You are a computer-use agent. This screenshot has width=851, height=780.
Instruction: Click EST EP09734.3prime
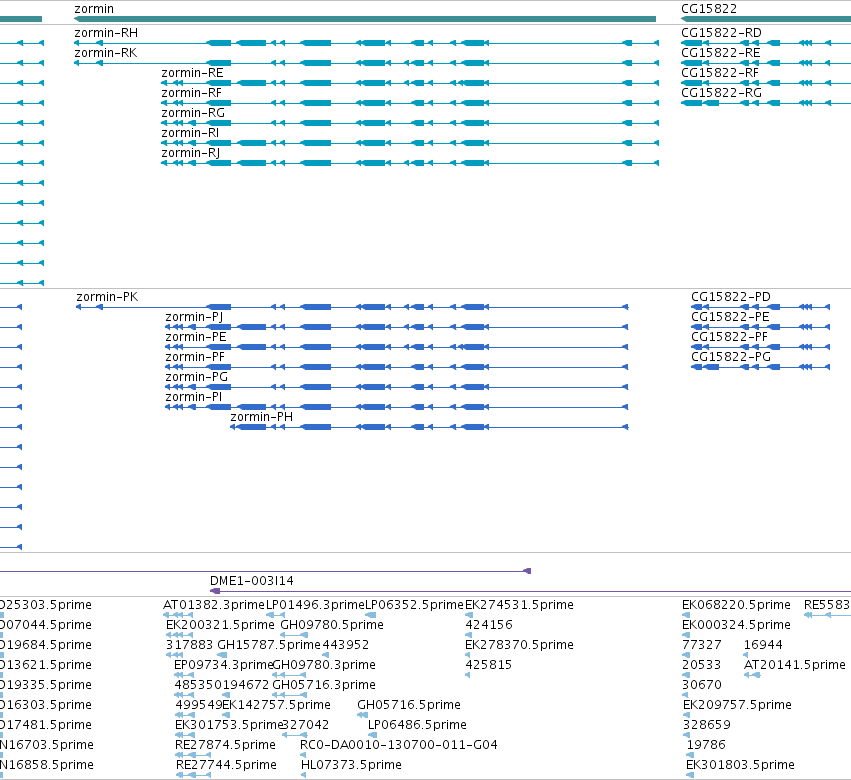pyautogui.click(x=224, y=665)
